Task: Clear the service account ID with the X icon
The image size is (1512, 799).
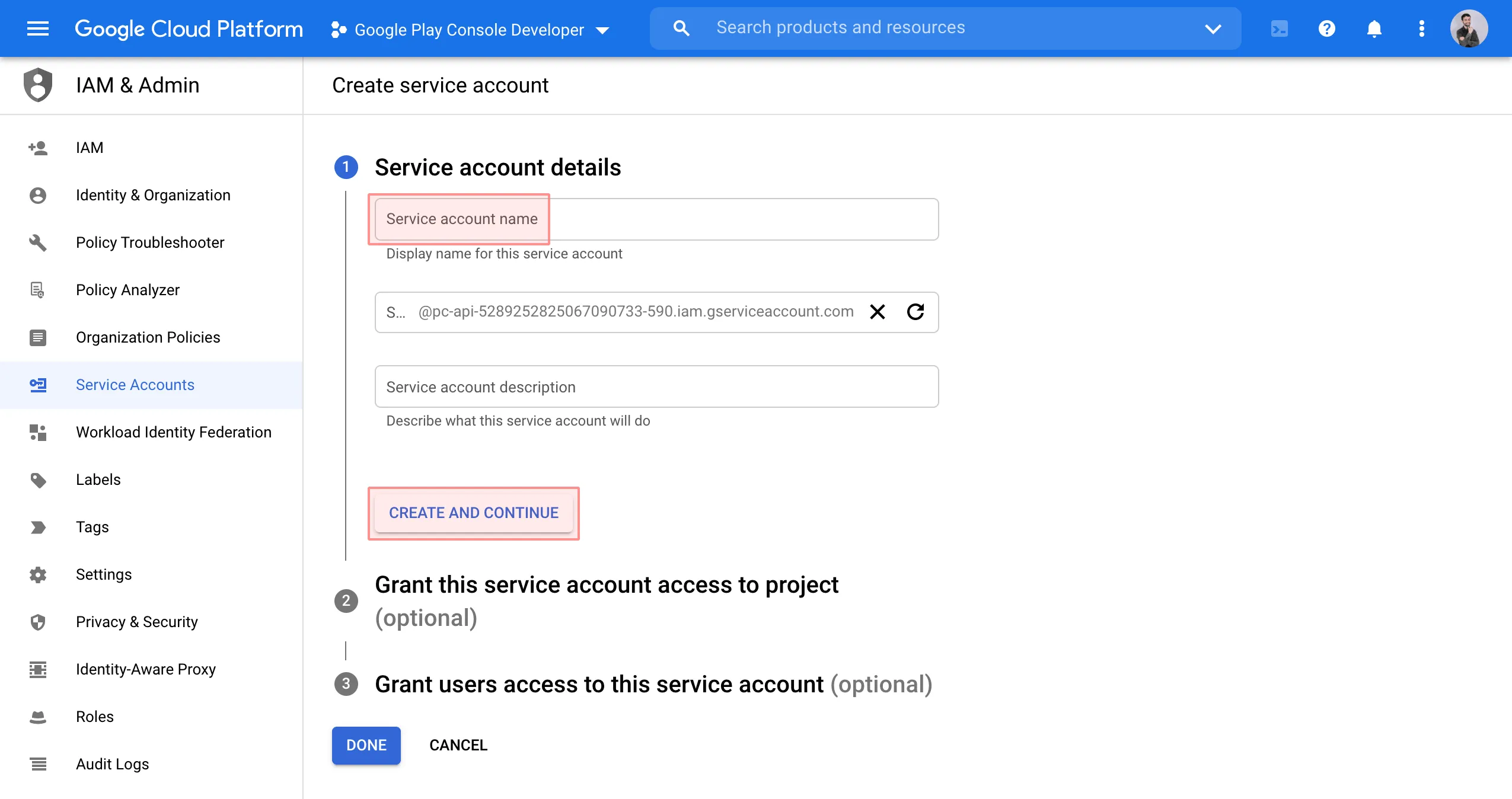Action: pyautogui.click(x=877, y=312)
